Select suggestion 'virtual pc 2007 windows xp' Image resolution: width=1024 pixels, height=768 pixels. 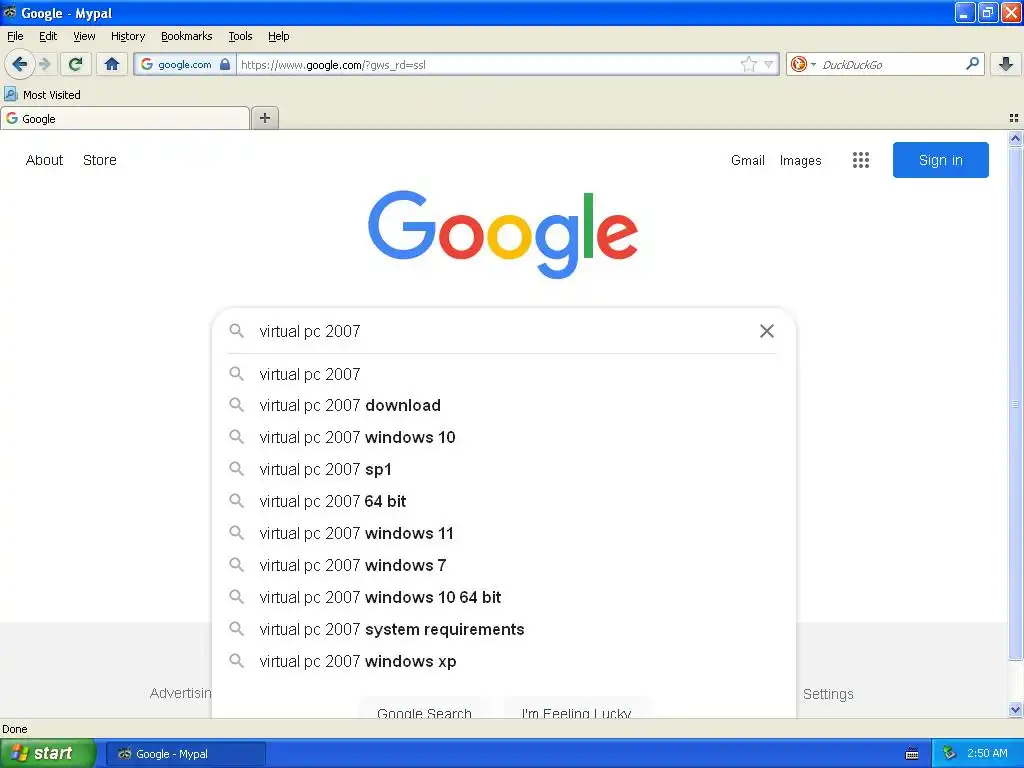(x=503, y=662)
